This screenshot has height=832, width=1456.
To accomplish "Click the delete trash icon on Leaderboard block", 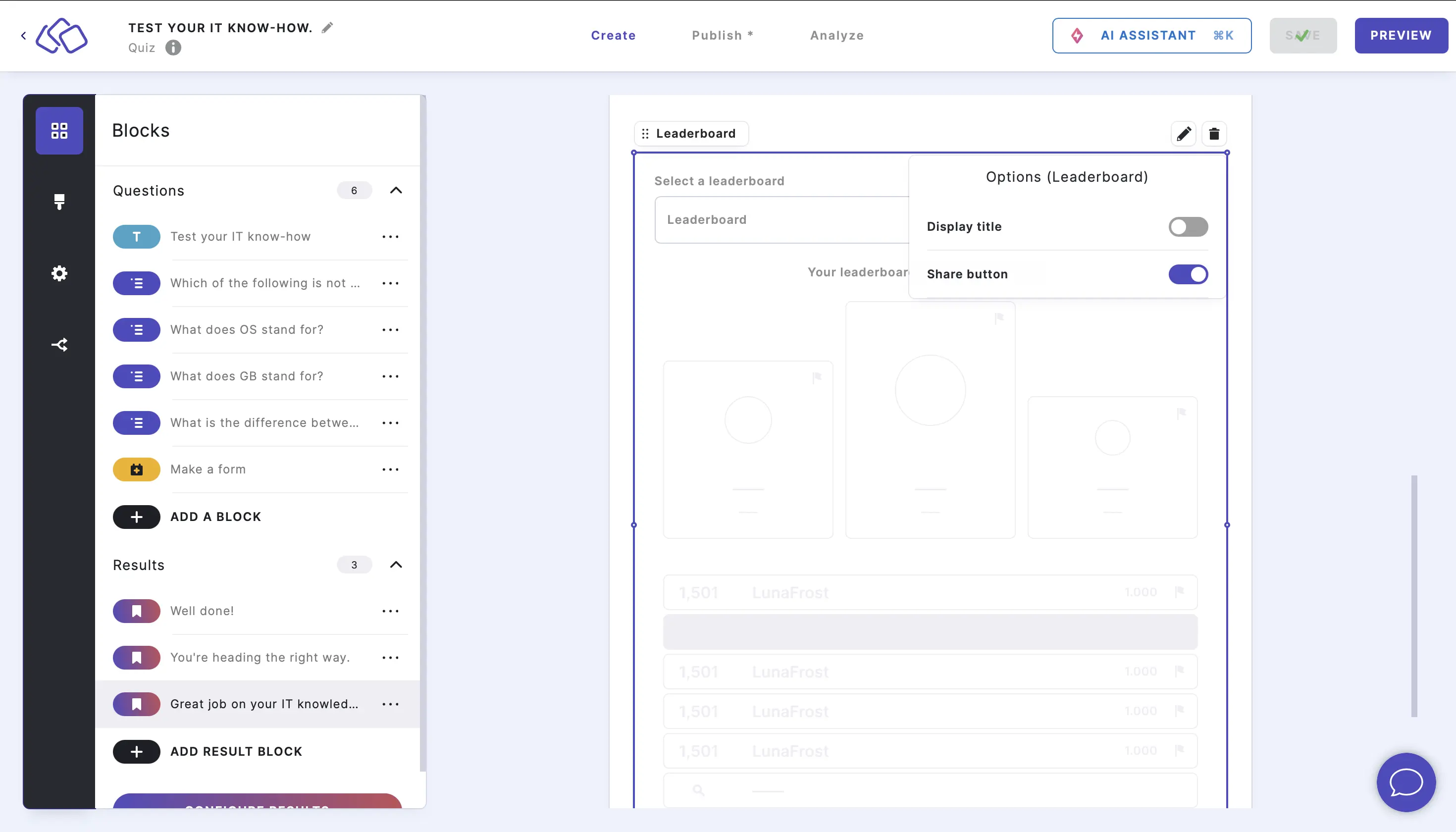I will [x=1213, y=134].
